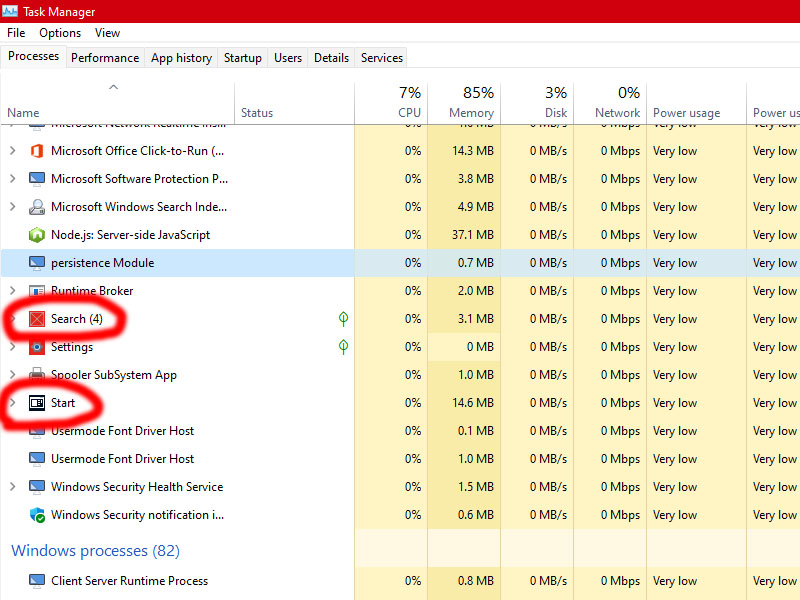Click the Windows Security Health Service icon
Screen dimensions: 800x600
coord(37,487)
